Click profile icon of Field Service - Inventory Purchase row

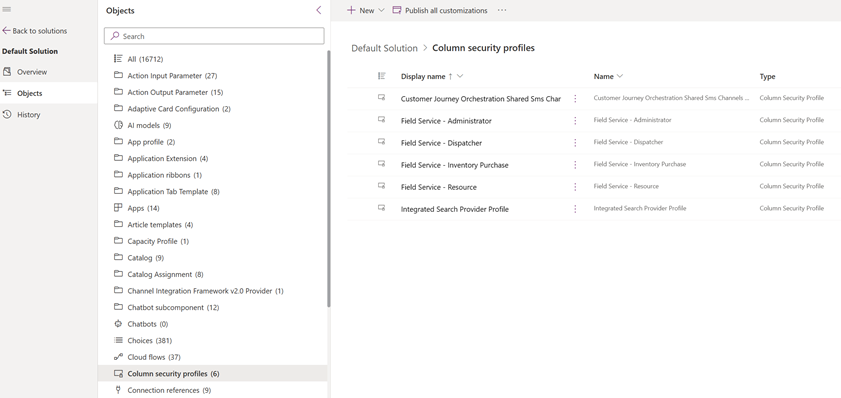[x=381, y=164]
